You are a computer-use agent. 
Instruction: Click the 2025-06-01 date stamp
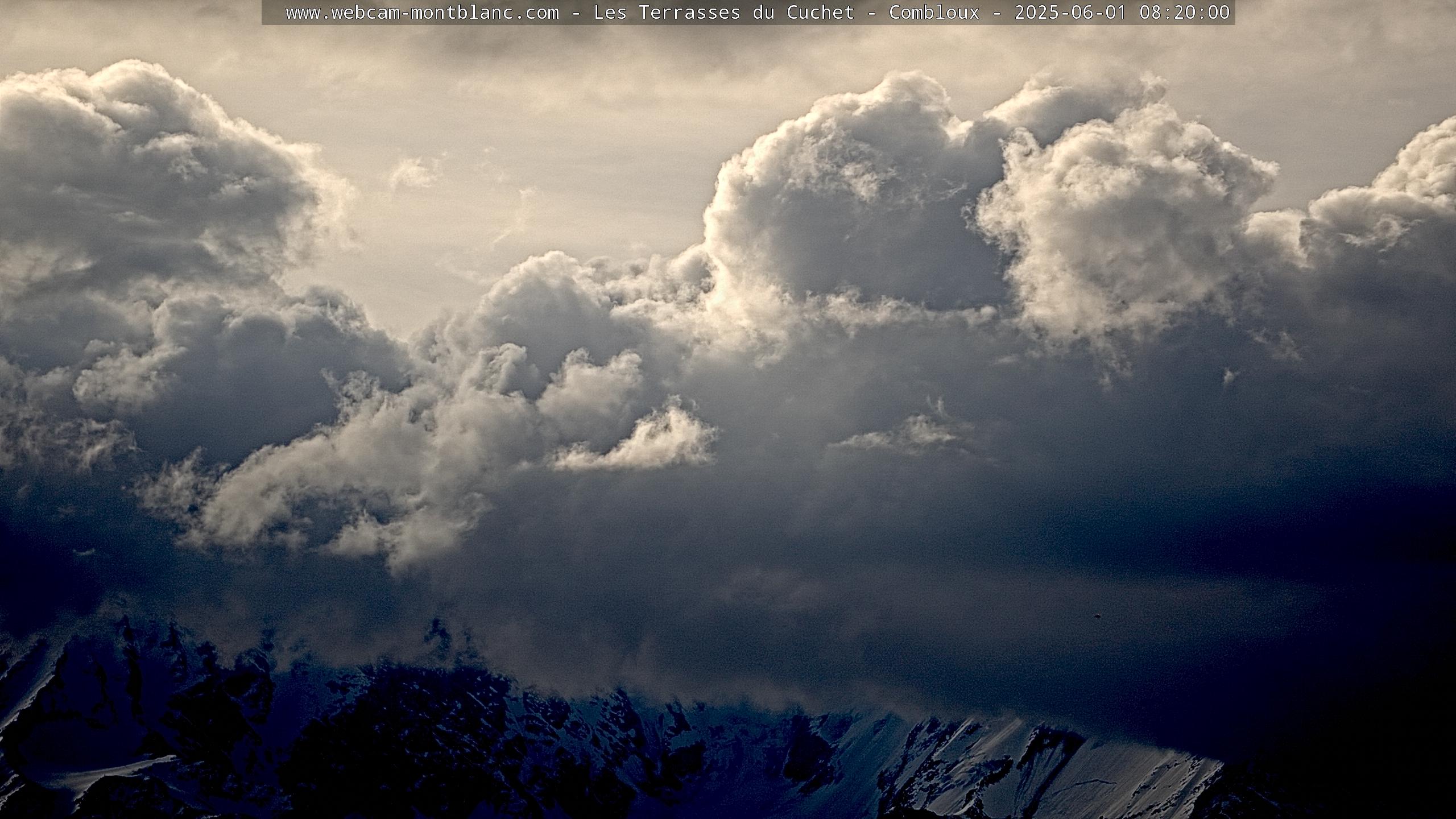[1071, 13]
